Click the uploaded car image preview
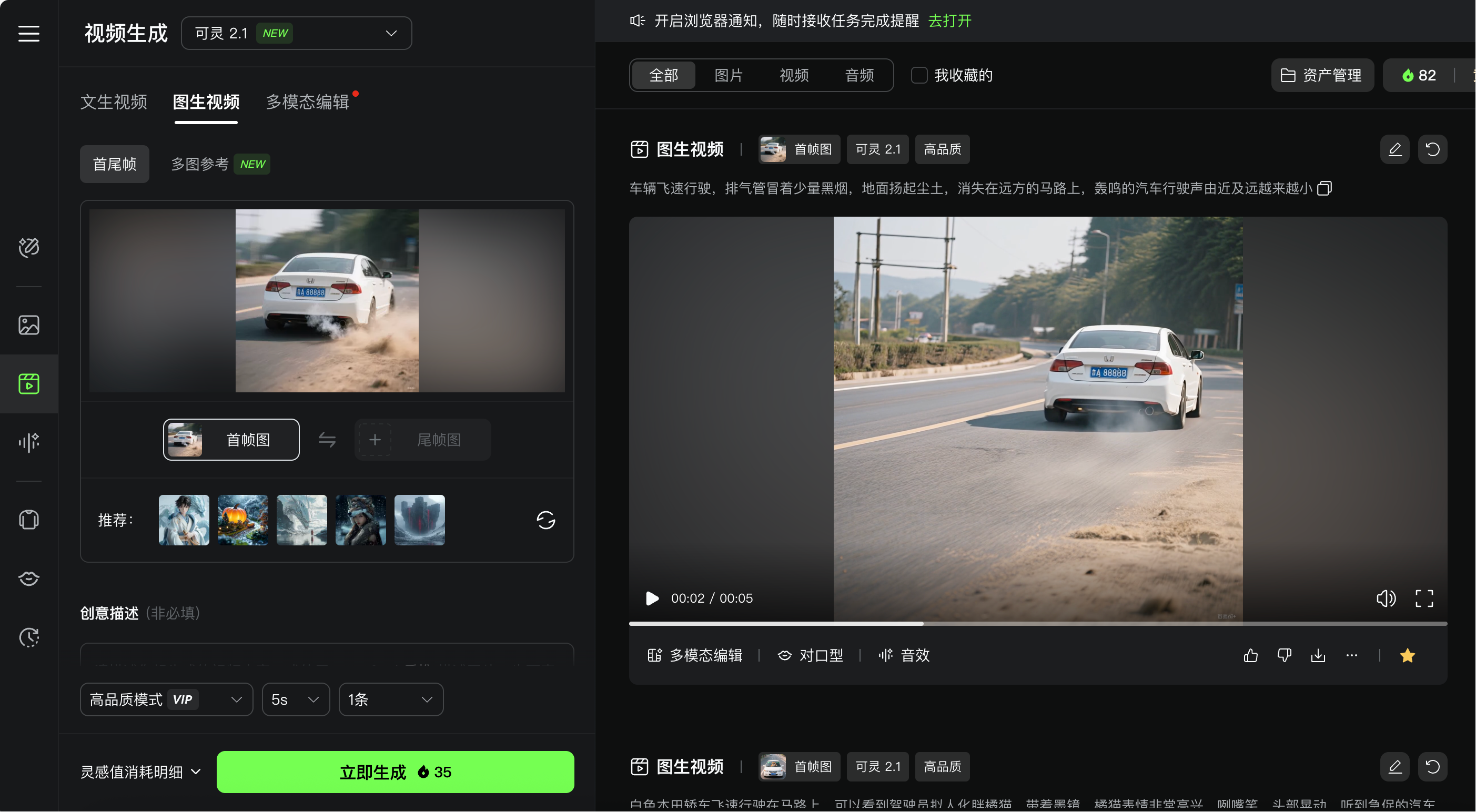 [327, 301]
